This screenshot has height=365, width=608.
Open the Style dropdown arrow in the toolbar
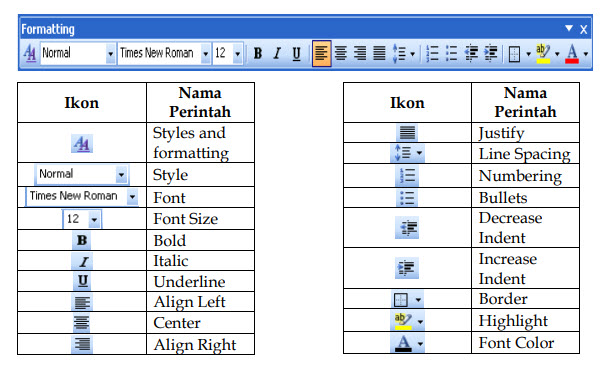pyautogui.click(x=111, y=54)
